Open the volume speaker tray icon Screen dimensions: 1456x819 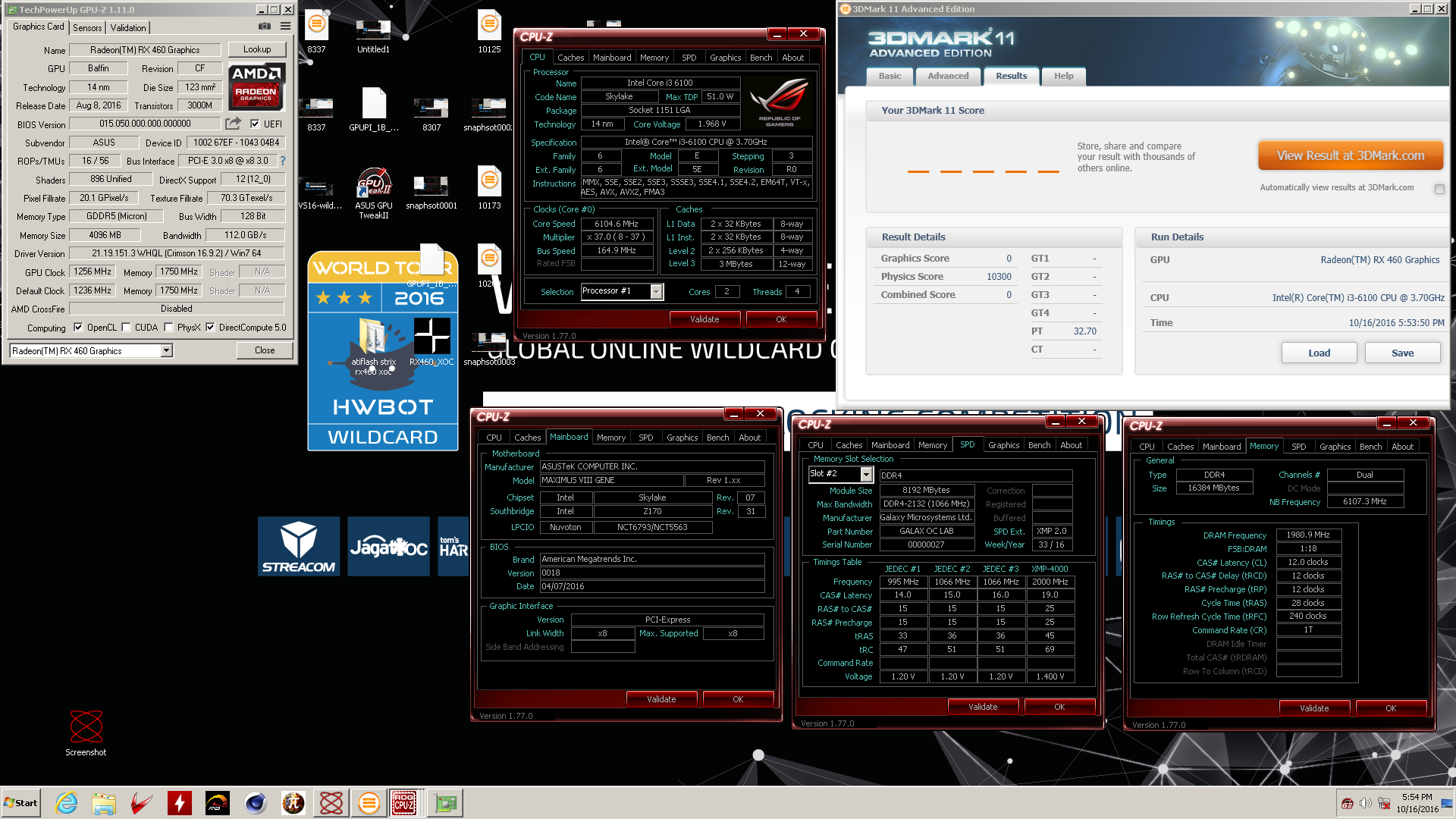point(1366,803)
